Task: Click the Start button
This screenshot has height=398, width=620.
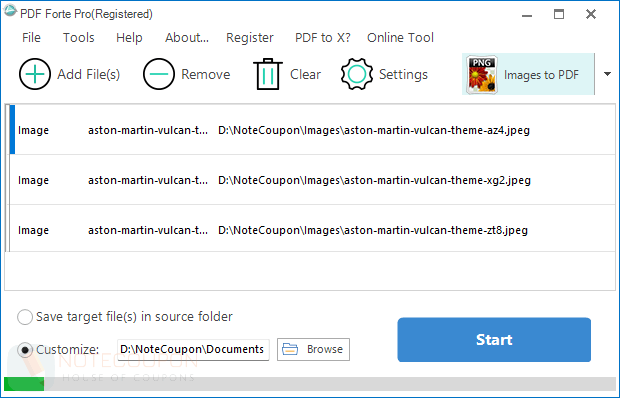Action: pyautogui.click(x=494, y=340)
